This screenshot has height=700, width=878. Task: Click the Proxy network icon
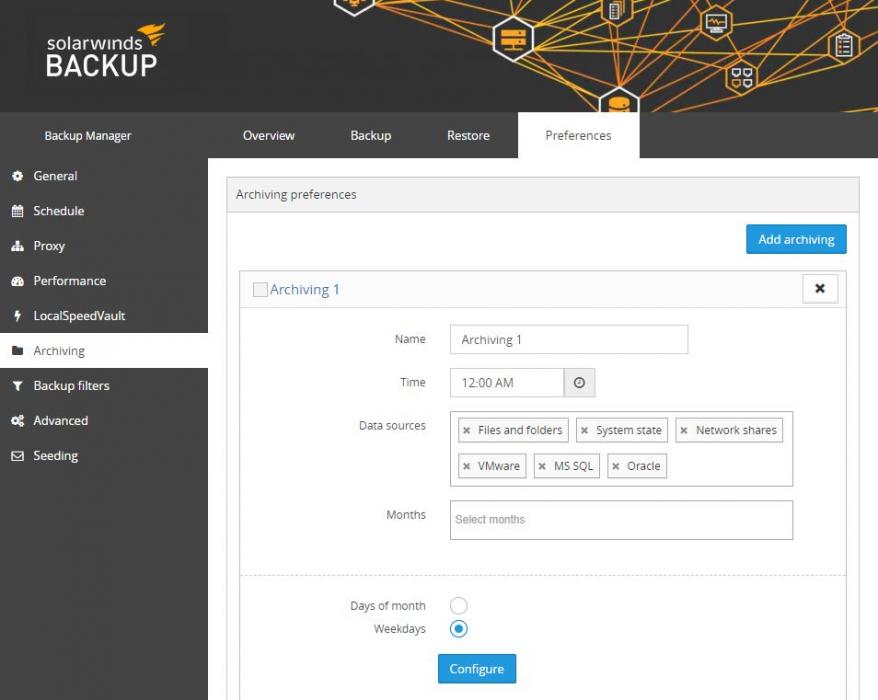pos(17,246)
